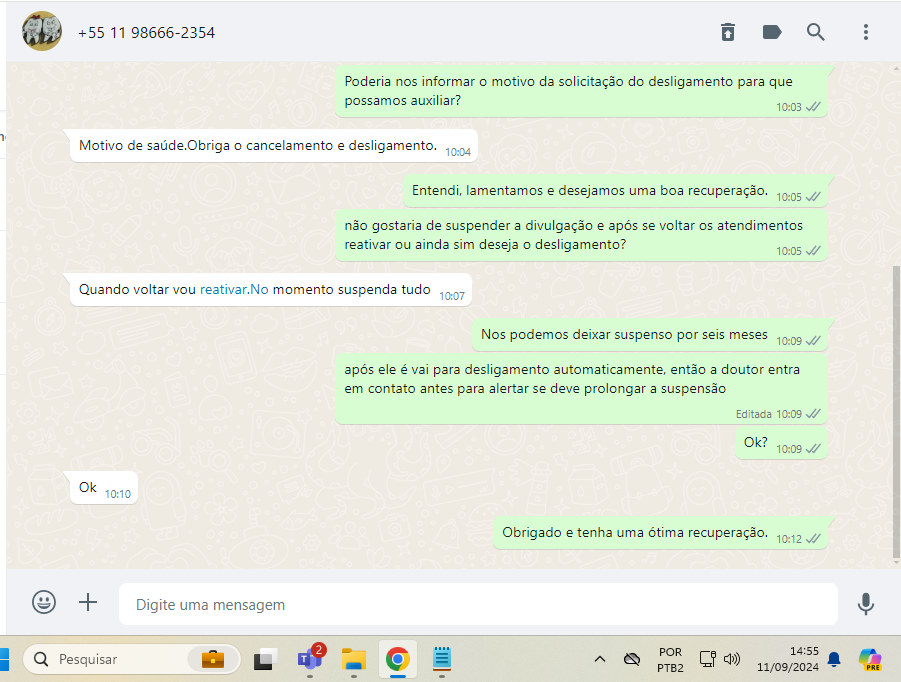Open the contact profile picture

[42, 32]
